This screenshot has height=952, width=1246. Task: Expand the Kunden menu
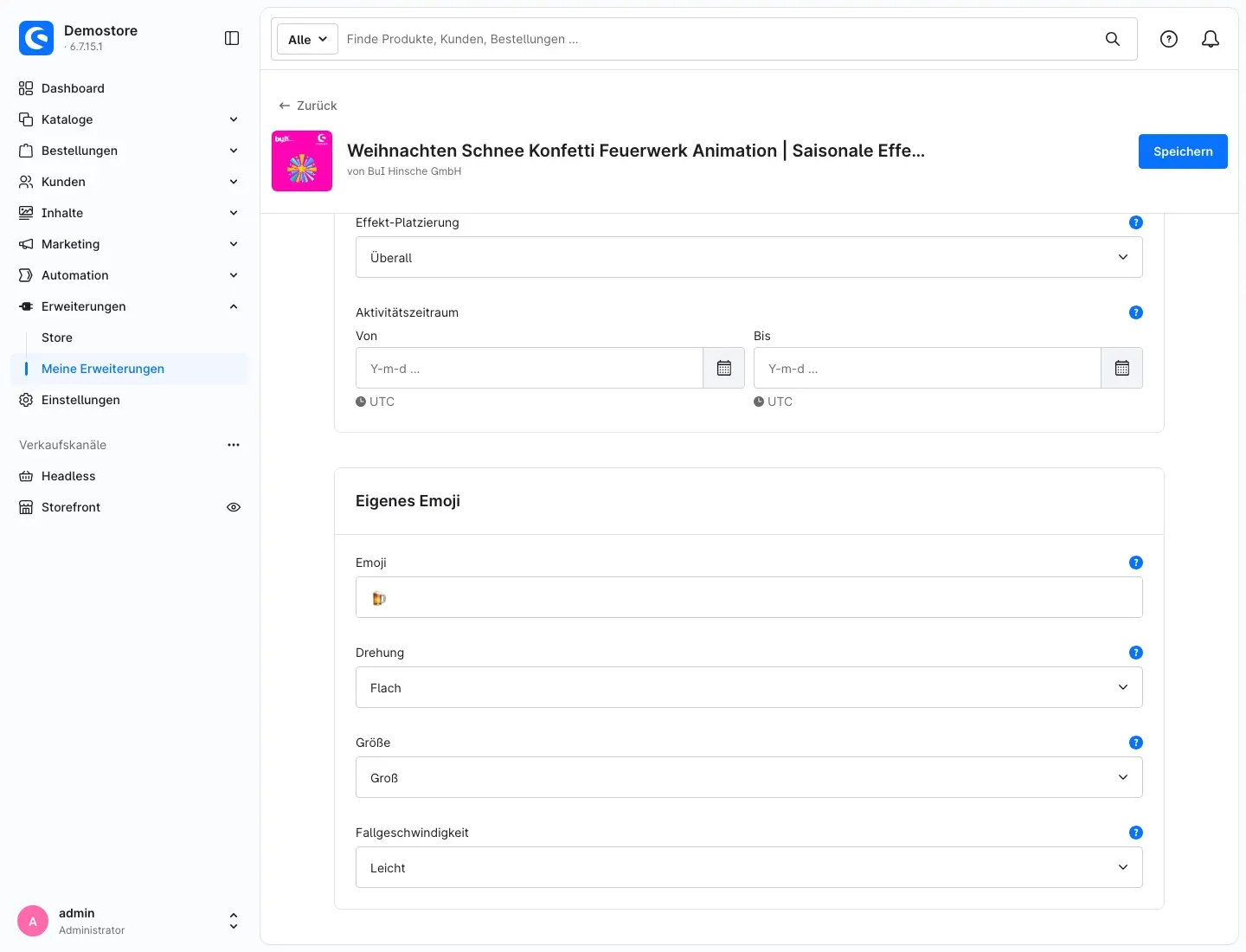pyautogui.click(x=130, y=182)
